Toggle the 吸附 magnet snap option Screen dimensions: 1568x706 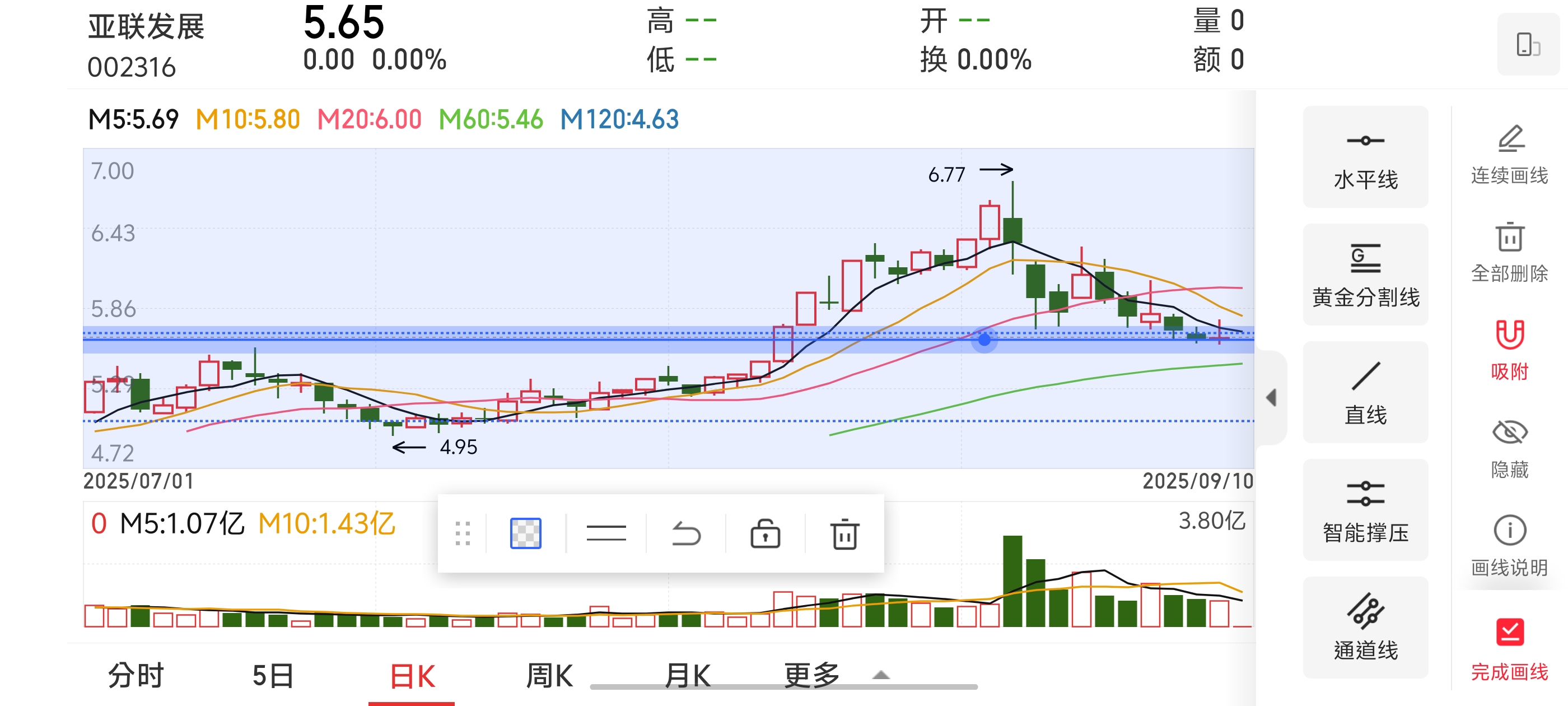pyautogui.click(x=1510, y=351)
